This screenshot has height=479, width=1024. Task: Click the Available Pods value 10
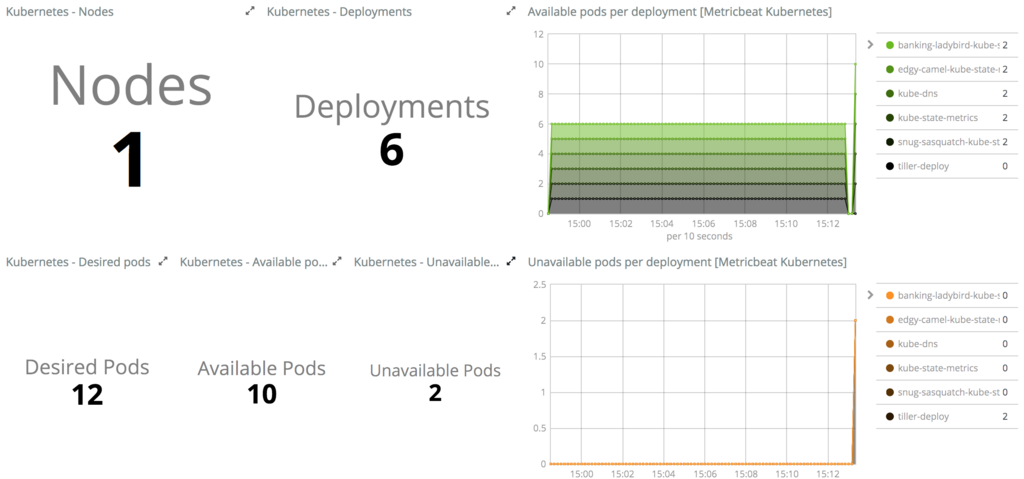[262, 394]
